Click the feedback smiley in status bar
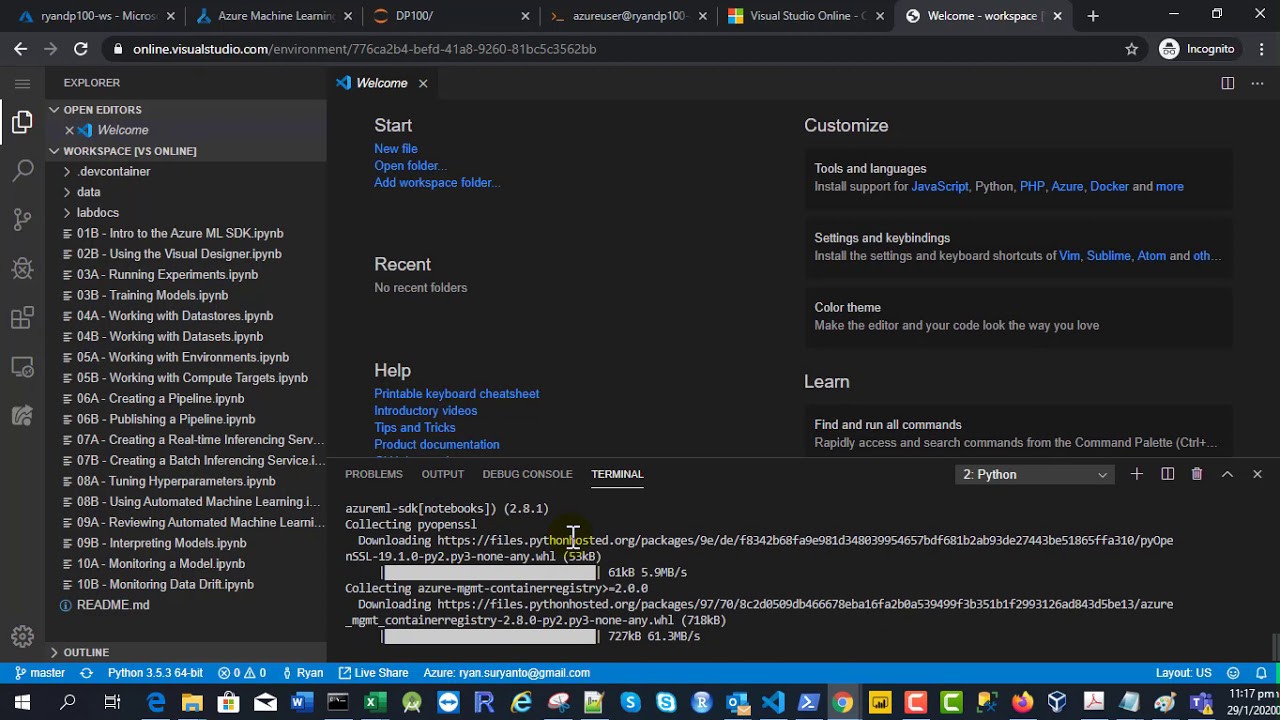 tap(1233, 673)
